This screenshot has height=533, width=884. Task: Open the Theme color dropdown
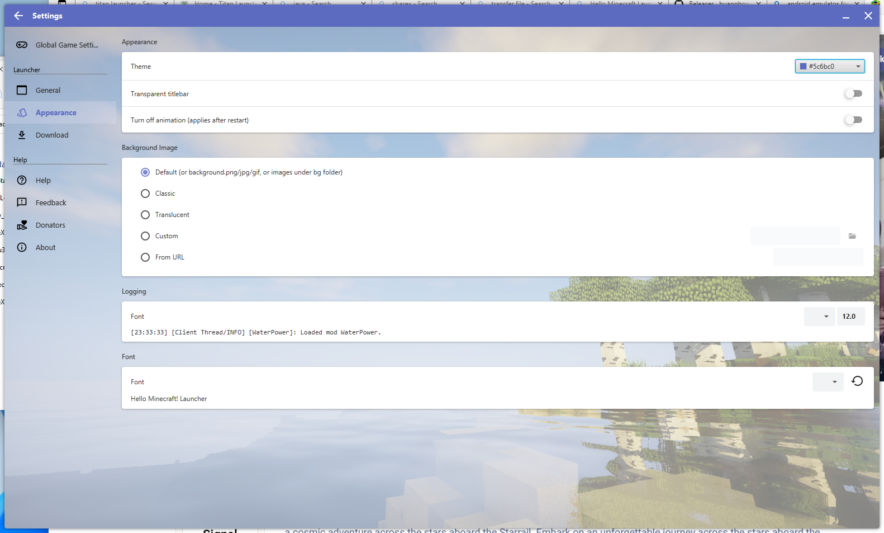[x=829, y=66]
